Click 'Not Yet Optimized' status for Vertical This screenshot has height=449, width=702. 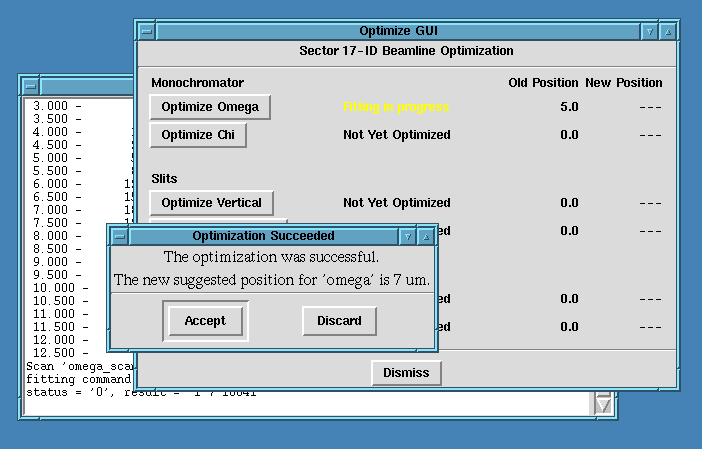point(397,203)
